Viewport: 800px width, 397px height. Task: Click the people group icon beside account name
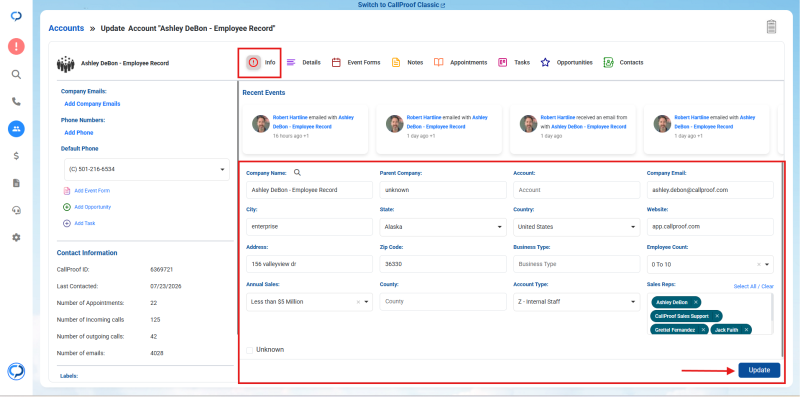pyautogui.click(x=66, y=63)
